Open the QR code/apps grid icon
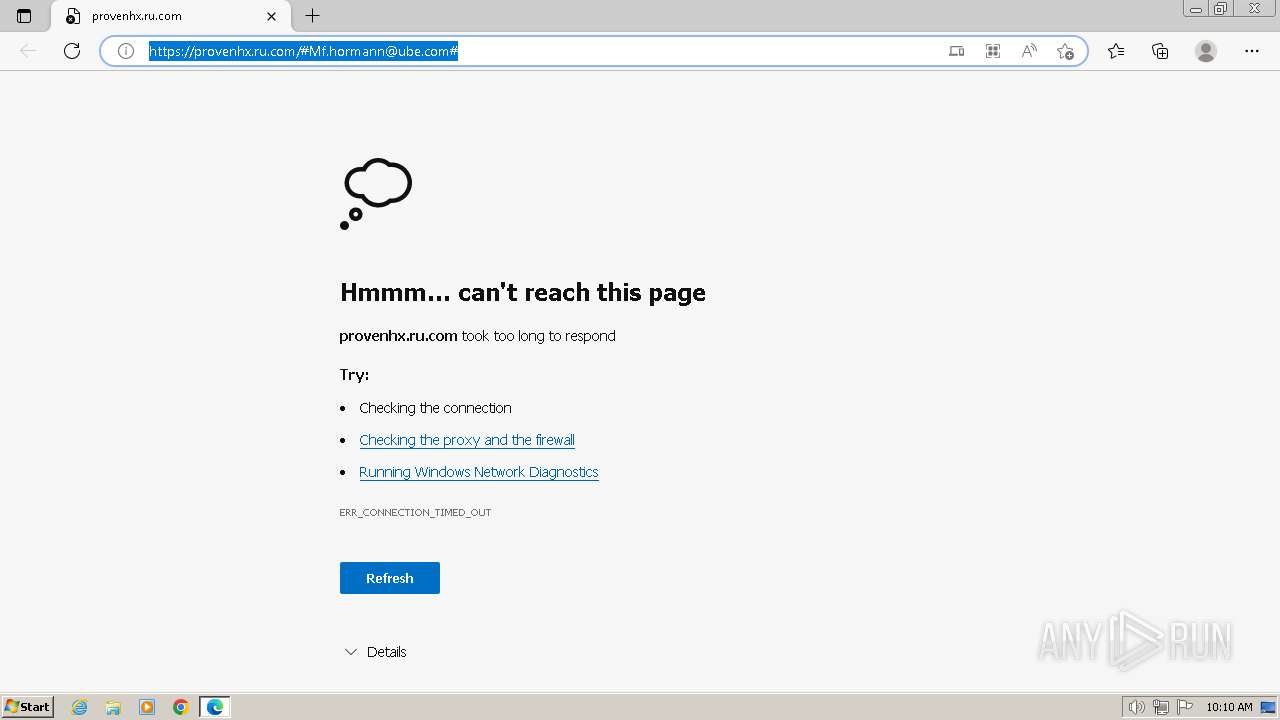Viewport: 1280px width, 720px height. [x=993, y=51]
